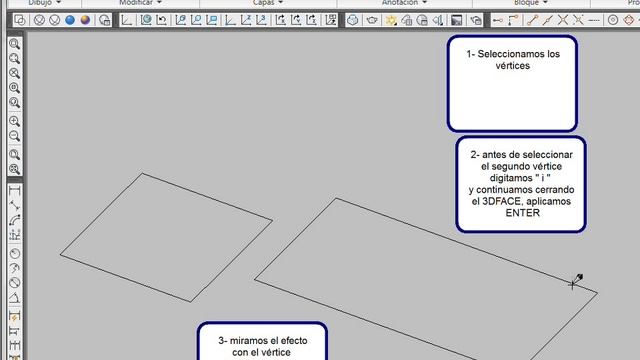This screenshot has width=640, height=360.
Task: Select the Aligned dimension tool
Action: click(15, 205)
